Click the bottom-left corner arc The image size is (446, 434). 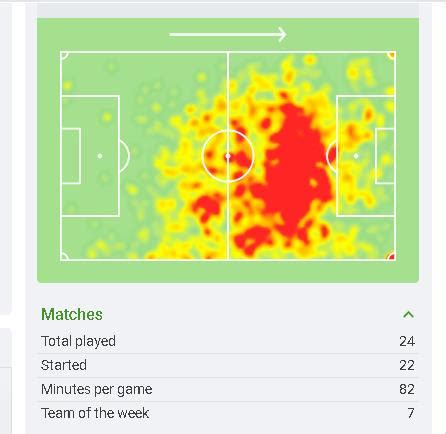65,256
